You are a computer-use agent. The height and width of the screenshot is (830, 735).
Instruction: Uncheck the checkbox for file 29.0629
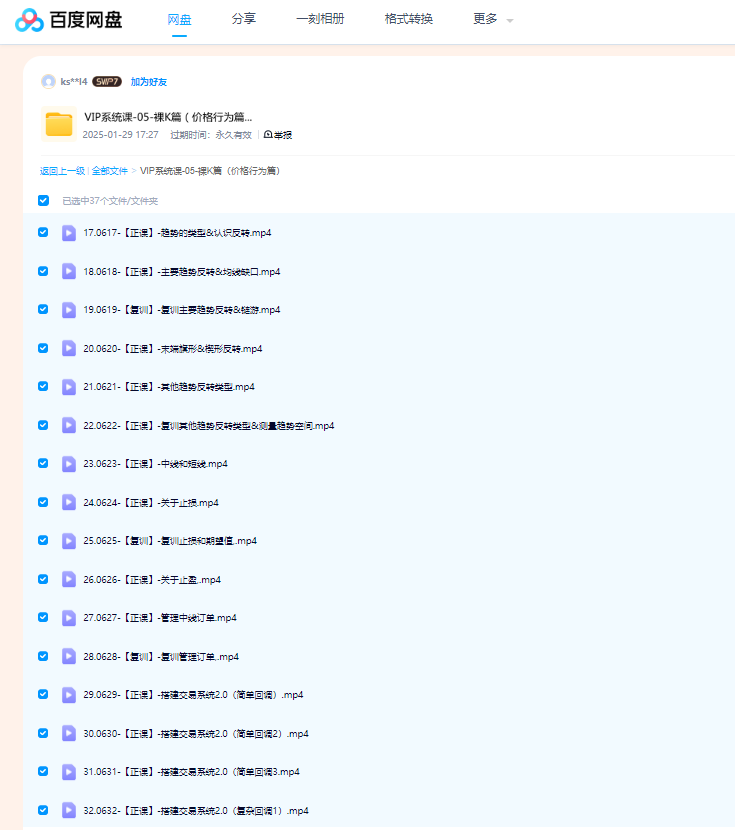click(x=43, y=694)
